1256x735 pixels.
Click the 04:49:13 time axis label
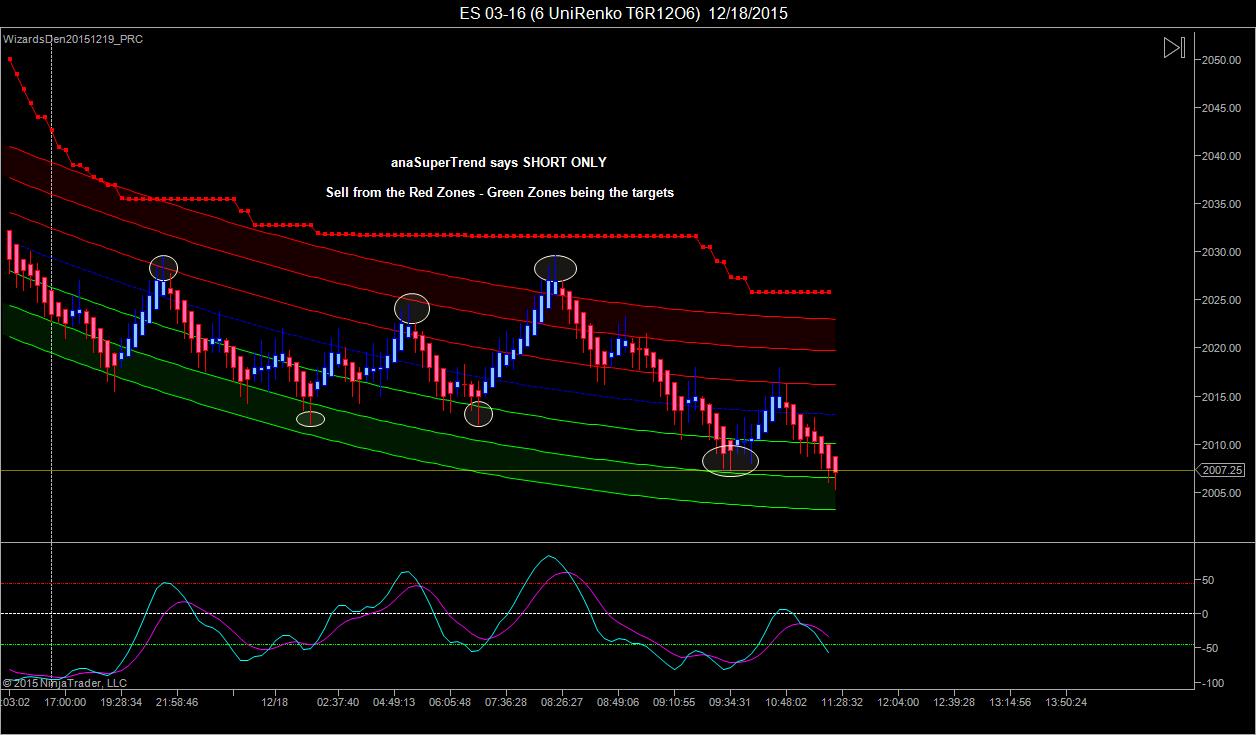(394, 702)
